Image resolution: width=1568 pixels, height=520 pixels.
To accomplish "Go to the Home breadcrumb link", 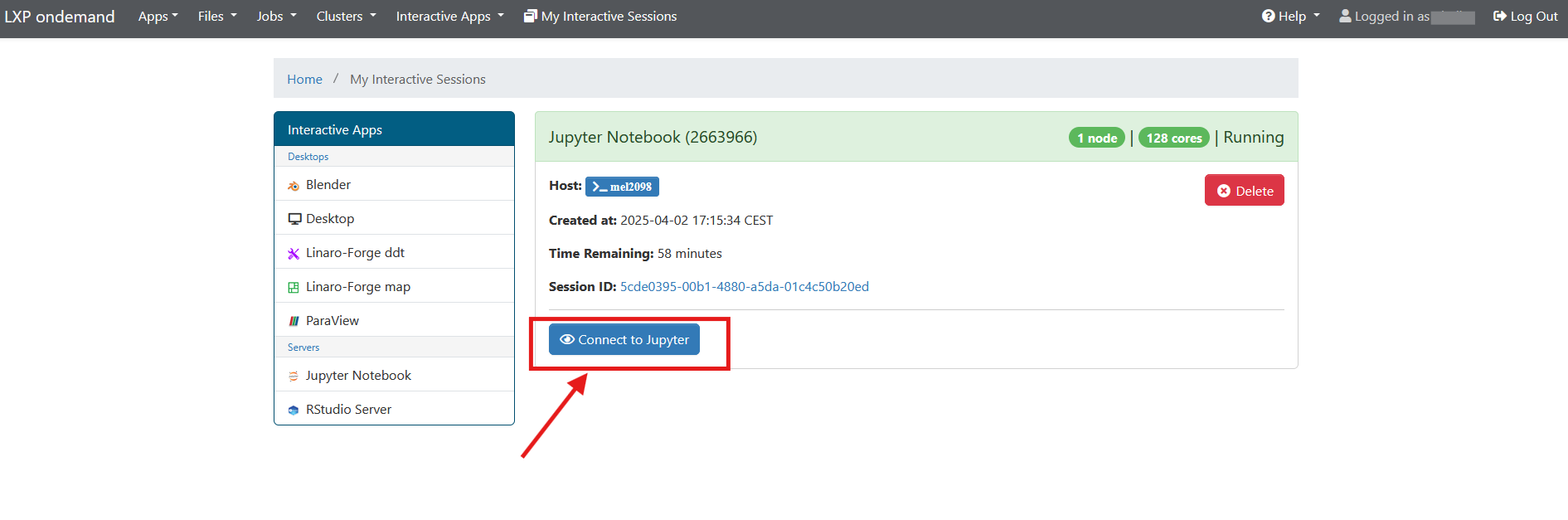I will (304, 80).
